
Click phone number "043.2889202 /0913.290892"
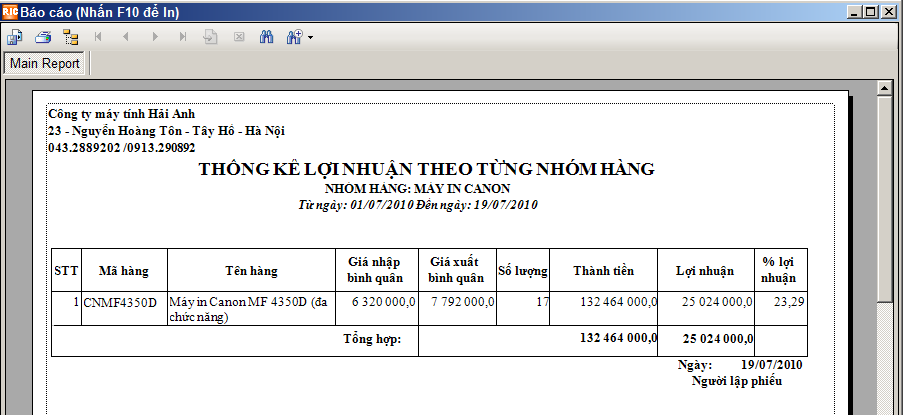pyautogui.click(x=122, y=148)
